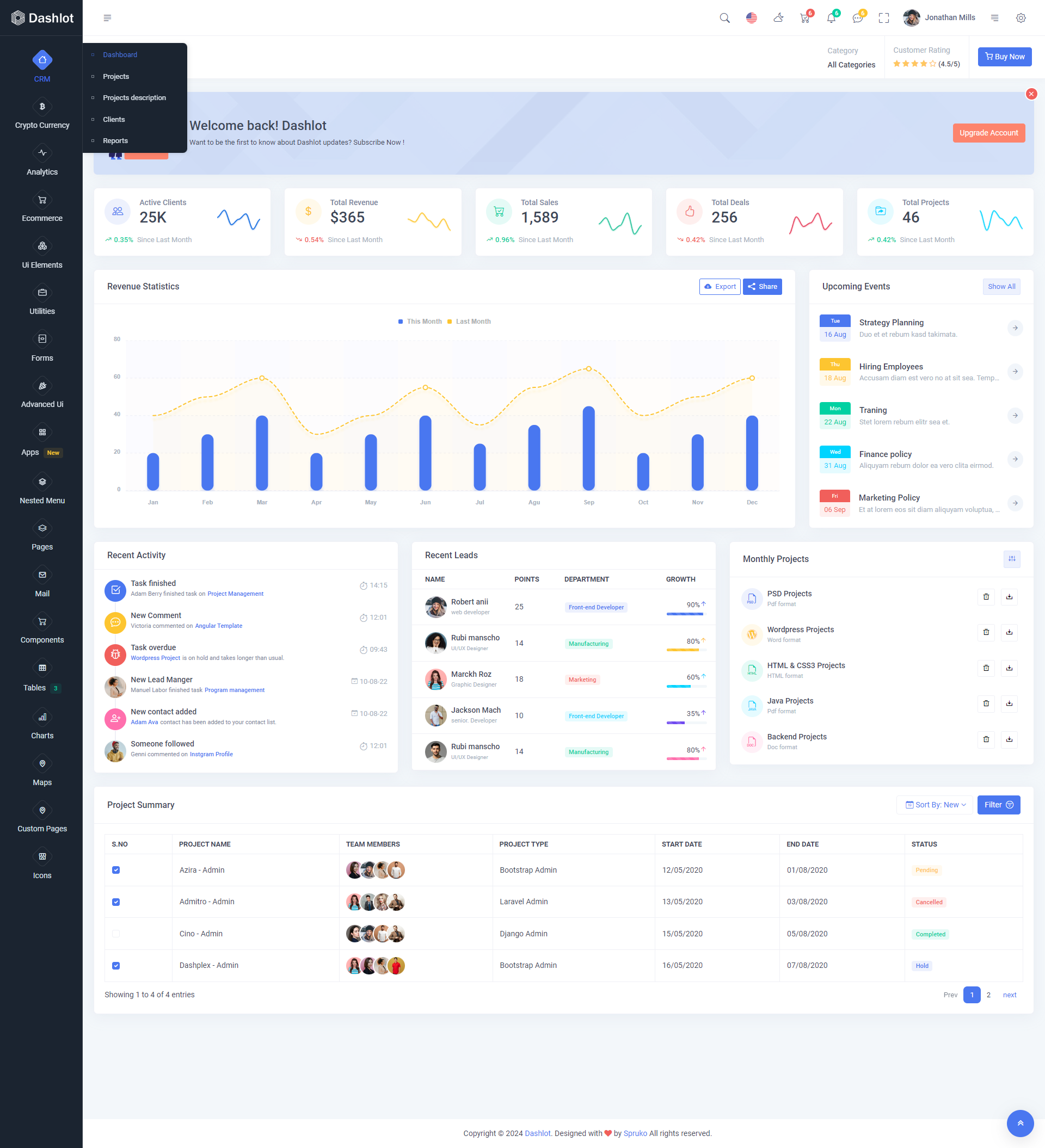Toggle the Dashplex - Admin row checkbox
1045x1148 pixels.
[116, 965]
